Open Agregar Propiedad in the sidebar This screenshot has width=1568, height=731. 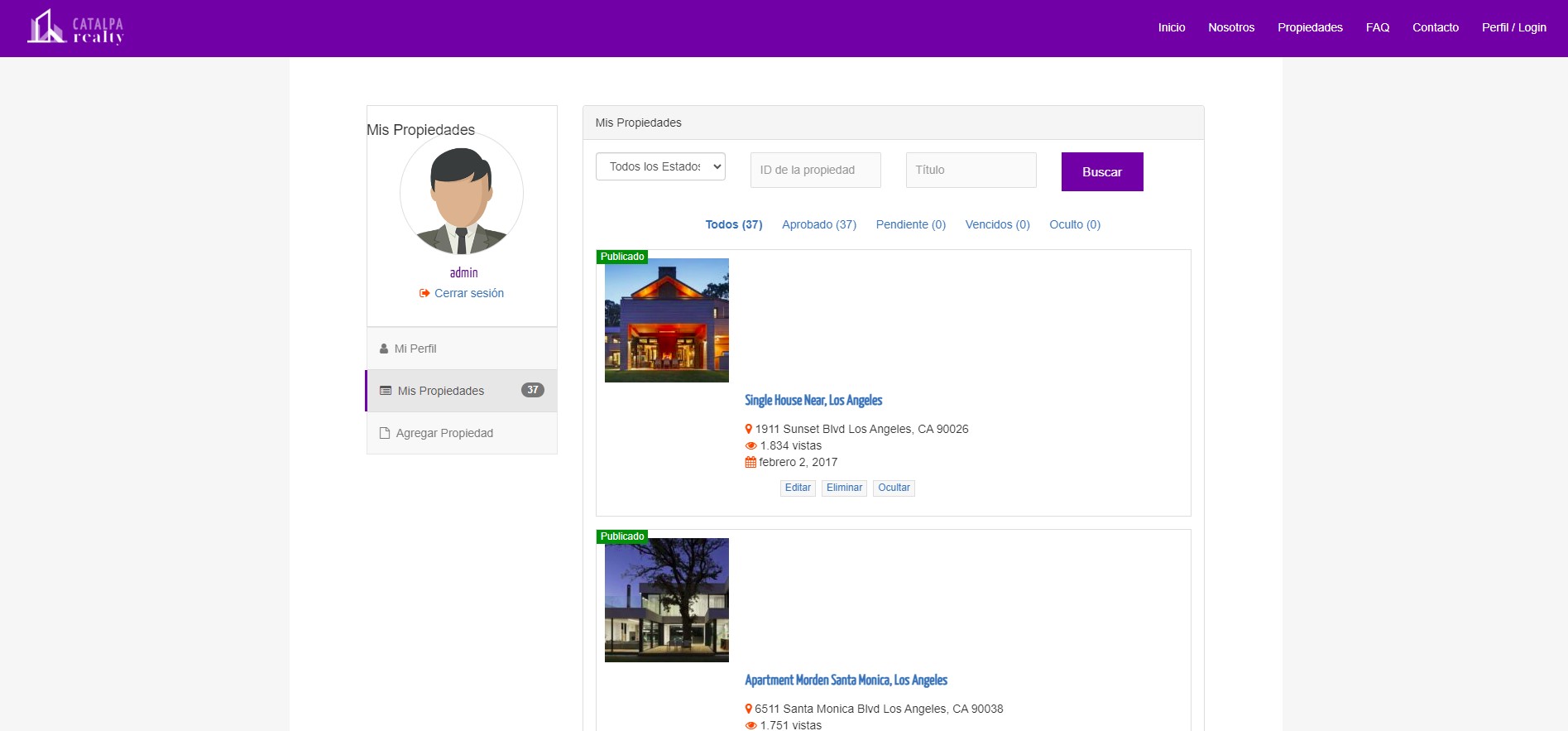(x=462, y=433)
